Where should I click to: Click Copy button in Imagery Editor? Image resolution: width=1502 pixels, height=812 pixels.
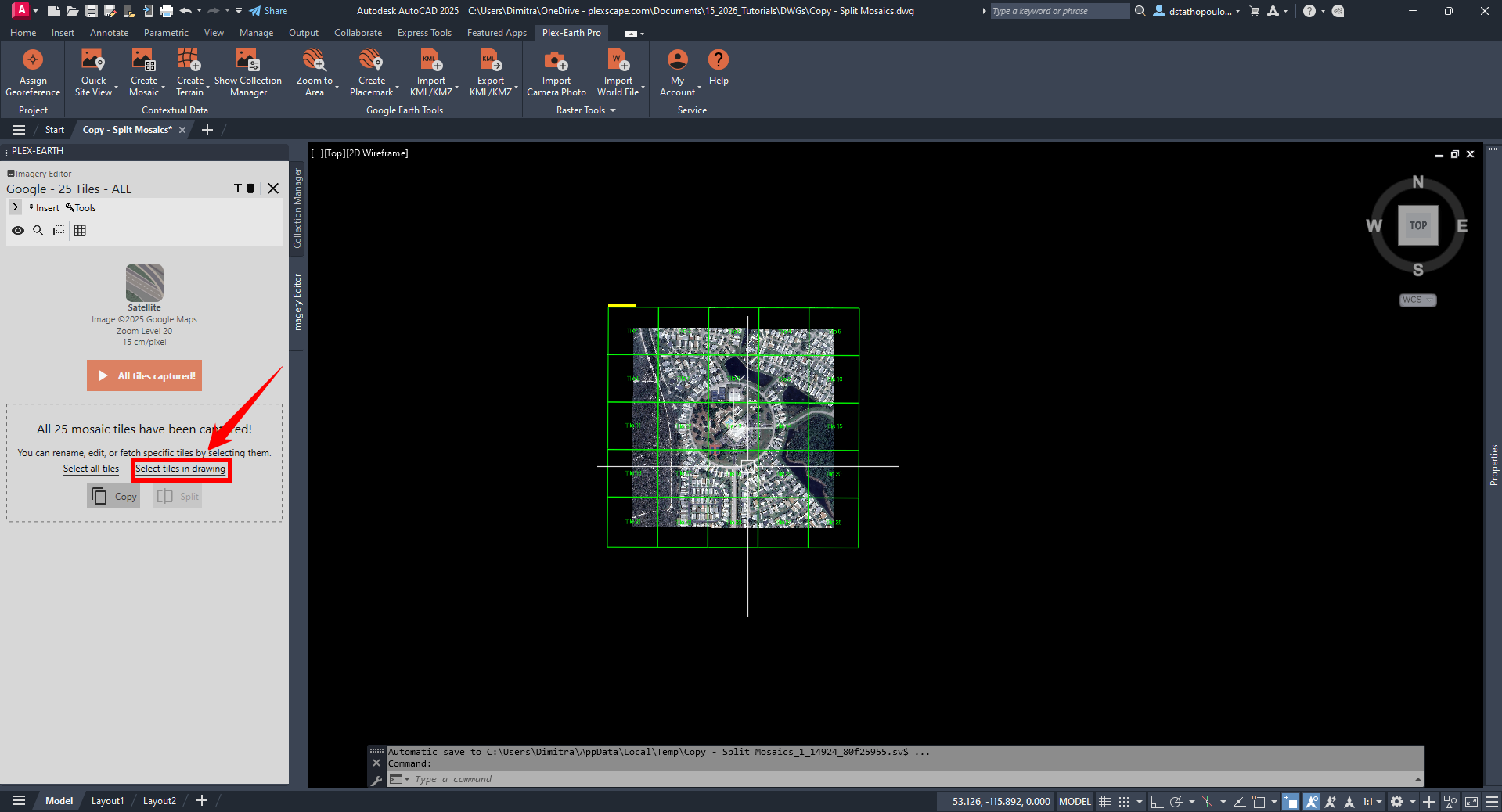coord(113,496)
